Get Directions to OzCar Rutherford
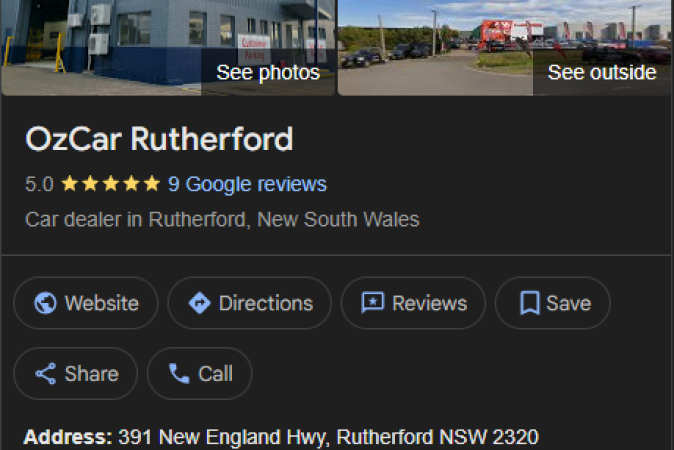The width and height of the screenshot is (674, 450). (x=249, y=303)
